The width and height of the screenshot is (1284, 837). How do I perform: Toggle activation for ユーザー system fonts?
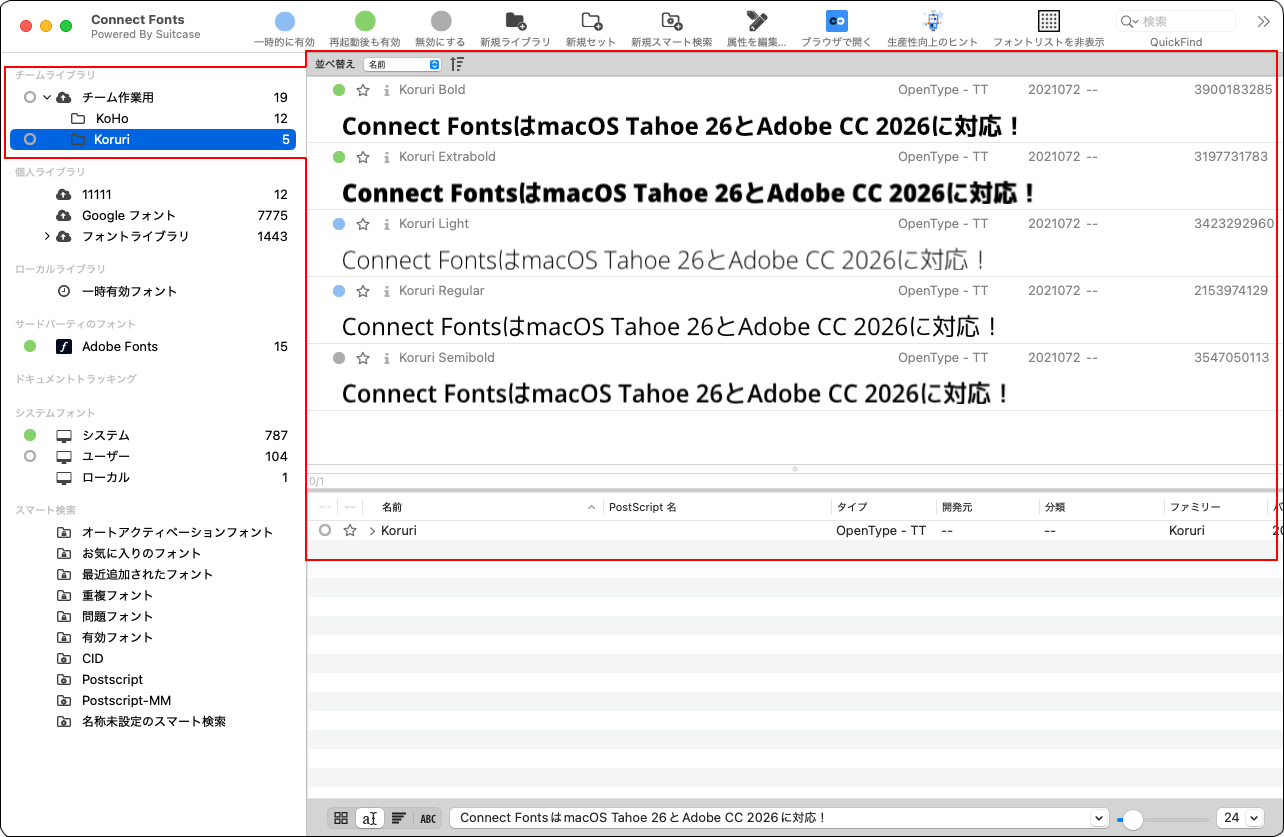coord(30,456)
